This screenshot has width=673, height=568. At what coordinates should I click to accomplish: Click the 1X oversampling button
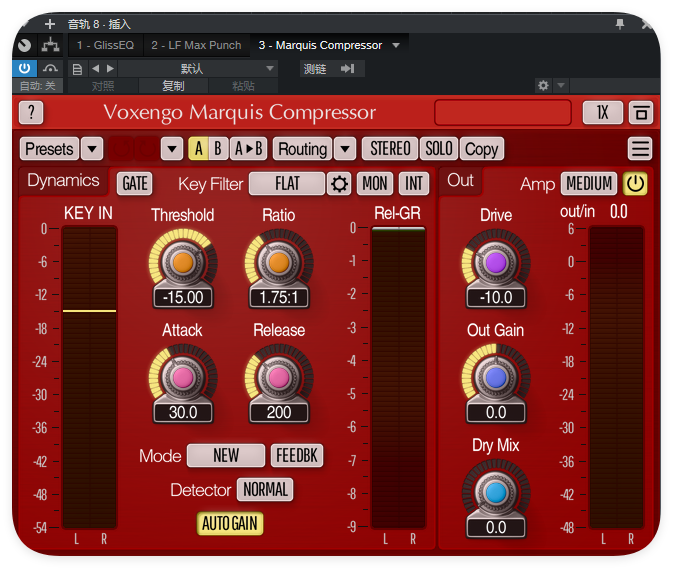coord(603,112)
